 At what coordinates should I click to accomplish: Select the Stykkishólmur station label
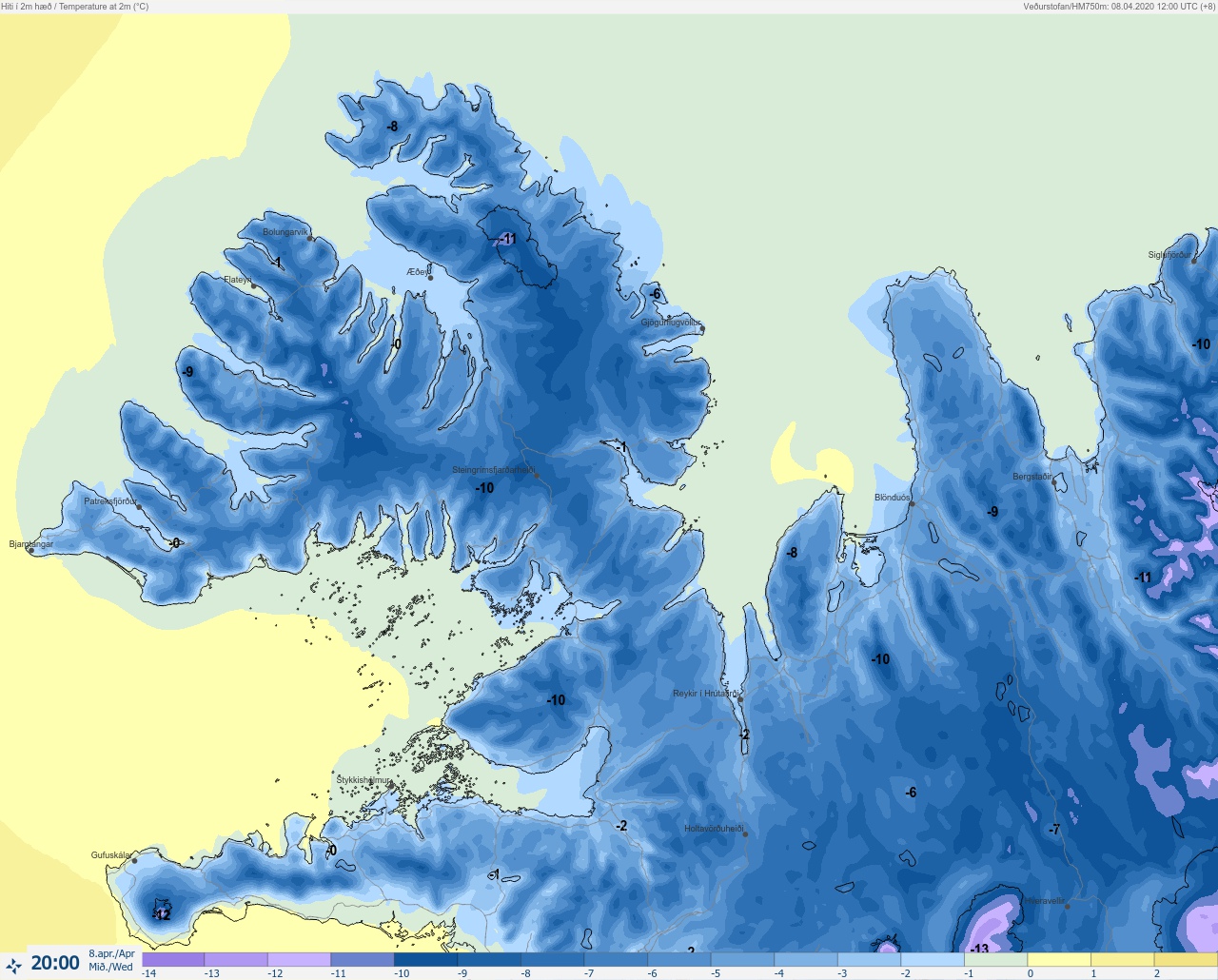(x=363, y=780)
